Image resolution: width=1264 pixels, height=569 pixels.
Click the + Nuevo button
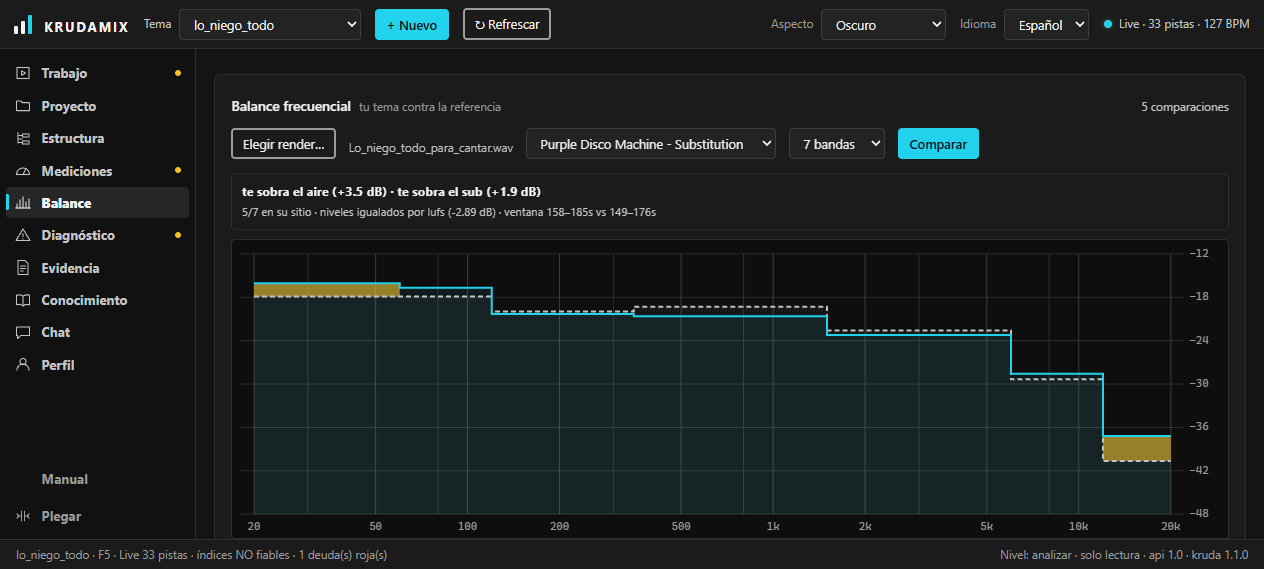click(412, 25)
